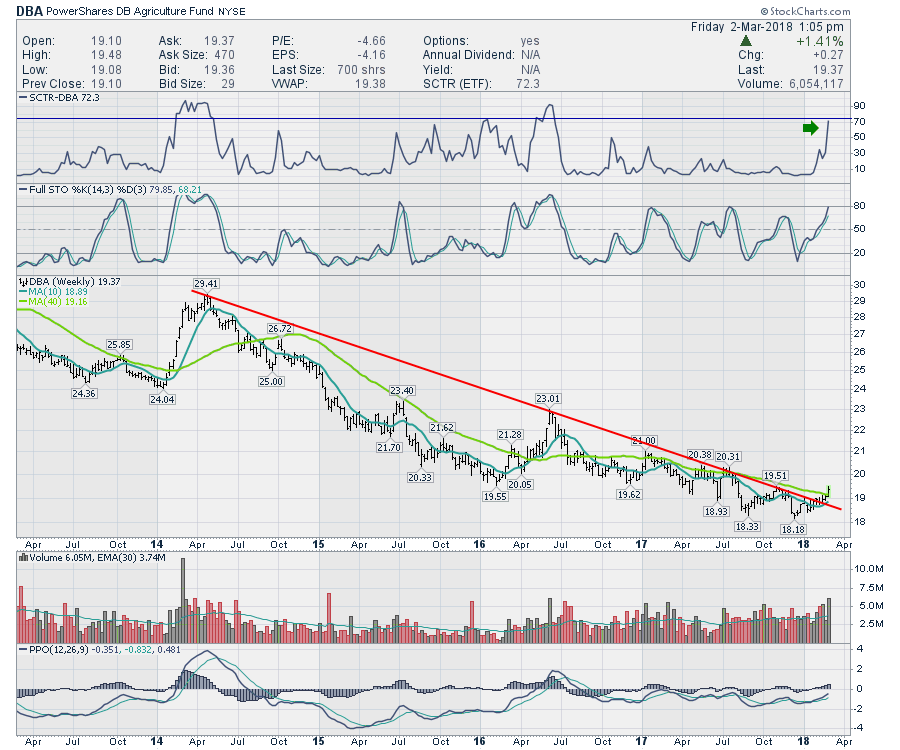Click the 7.5M volume axis label
900x750 pixels.
tap(871, 588)
